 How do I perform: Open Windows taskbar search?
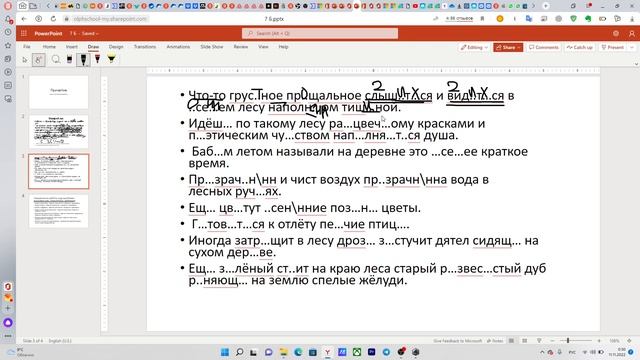point(240,352)
